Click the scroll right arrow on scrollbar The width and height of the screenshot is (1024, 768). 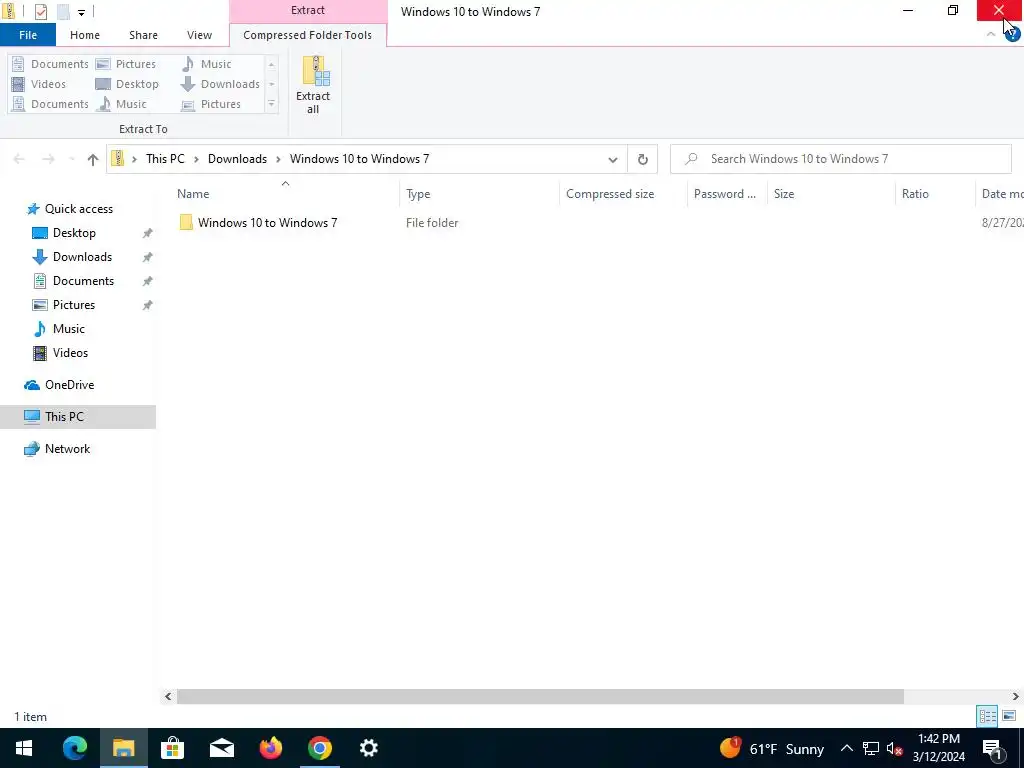click(x=1016, y=696)
